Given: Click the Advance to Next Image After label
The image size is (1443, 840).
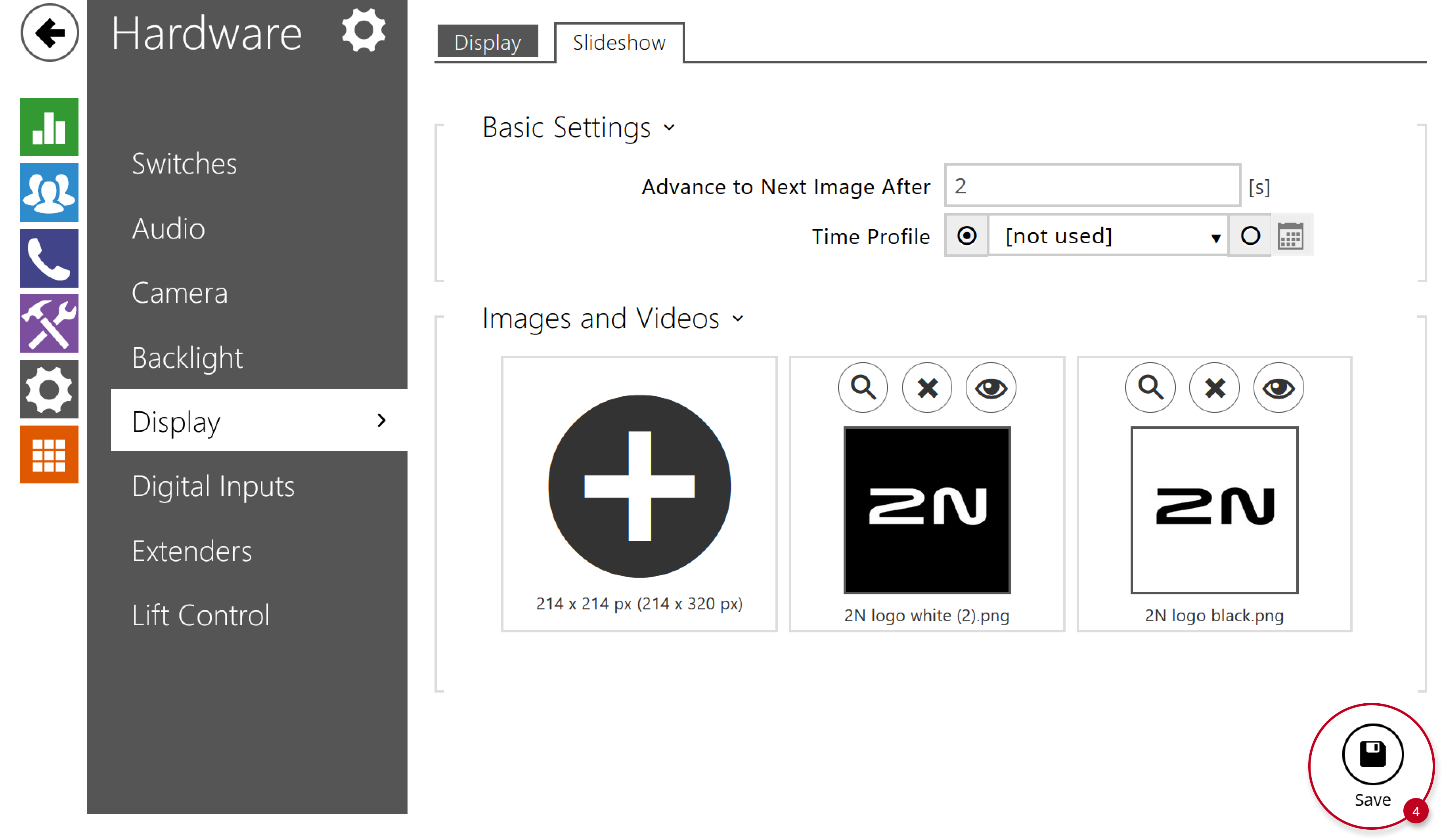Looking at the screenshot, I should 786,187.
